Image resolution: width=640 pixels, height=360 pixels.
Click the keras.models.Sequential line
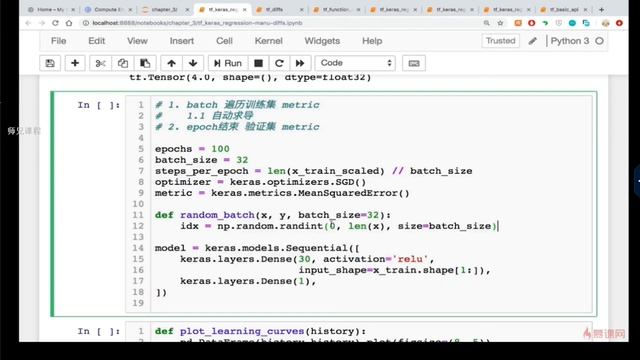pos(257,248)
